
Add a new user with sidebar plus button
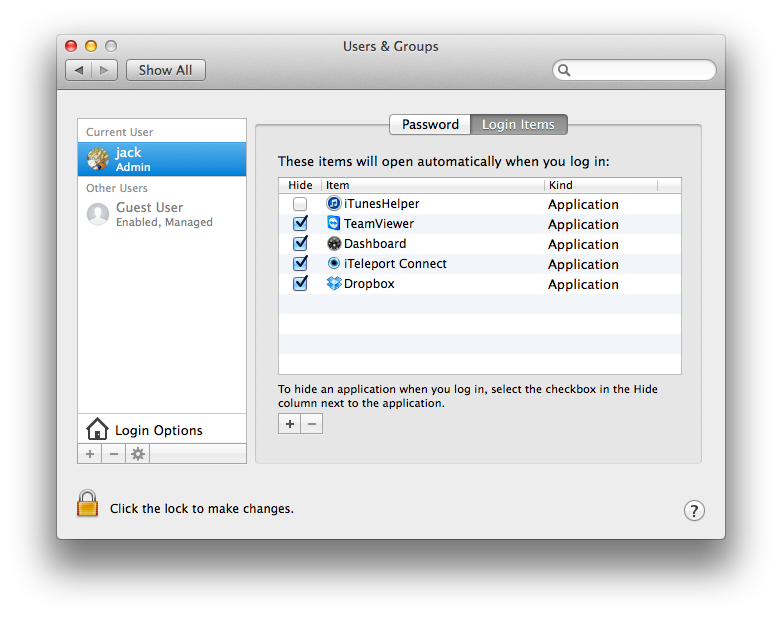click(x=90, y=454)
